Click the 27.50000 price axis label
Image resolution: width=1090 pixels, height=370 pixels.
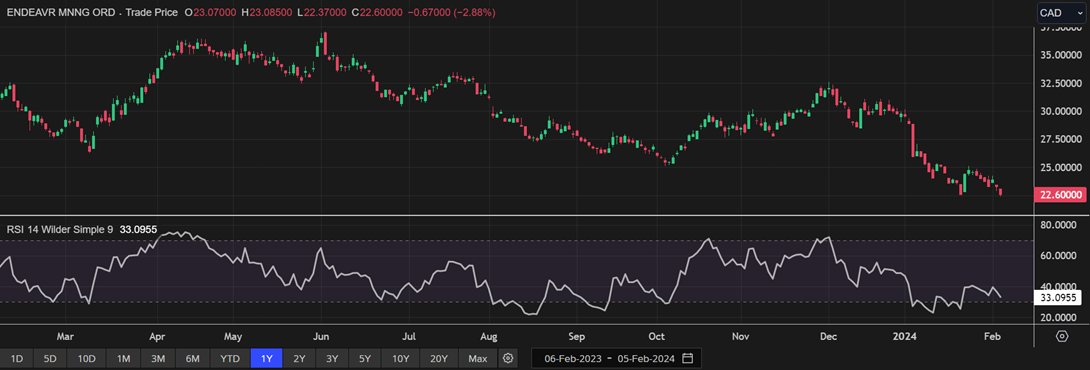click(1061, 140)
